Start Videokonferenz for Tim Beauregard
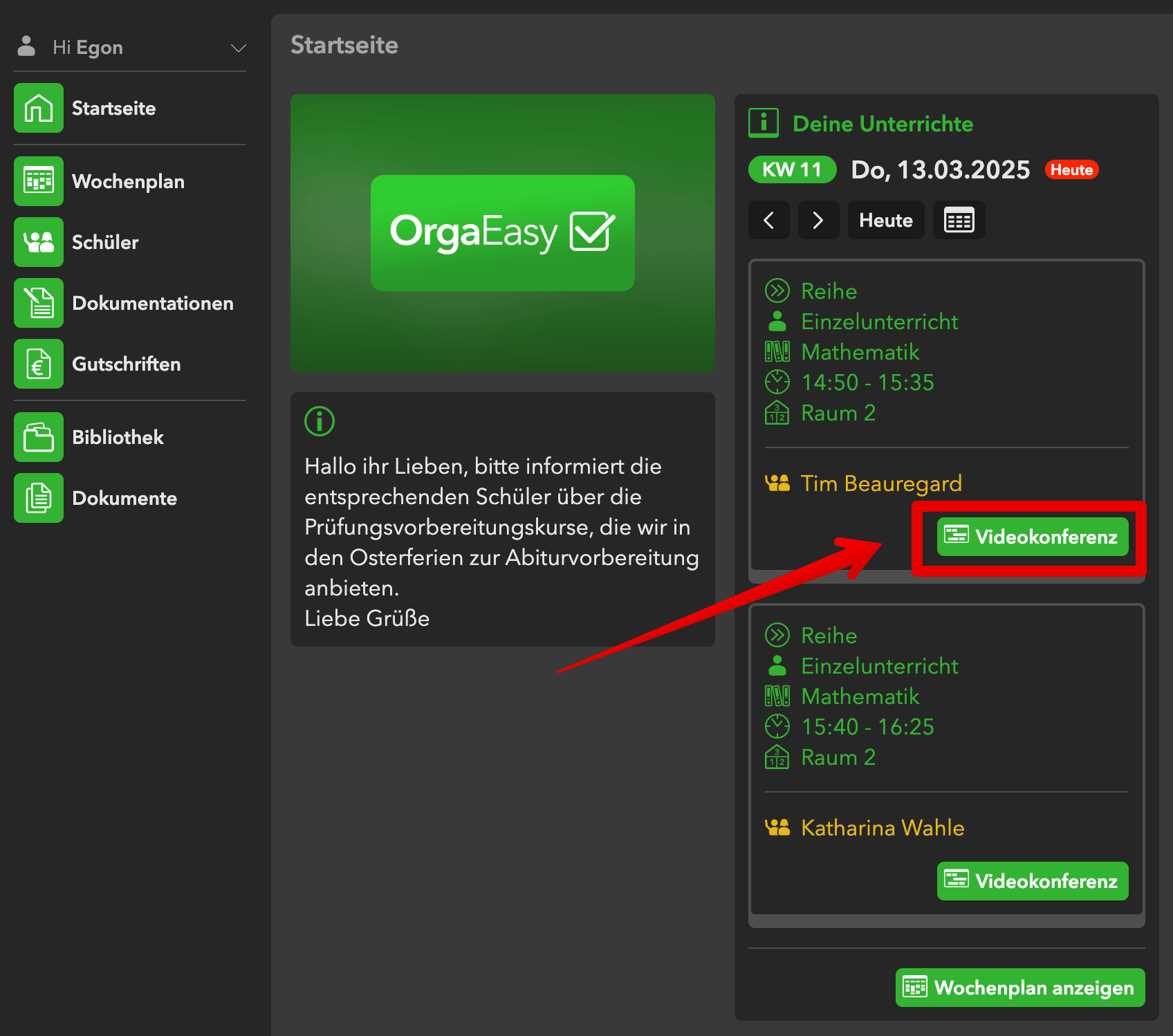Viewport: 1173px width, 1036px height. [x=1032, y=537]
